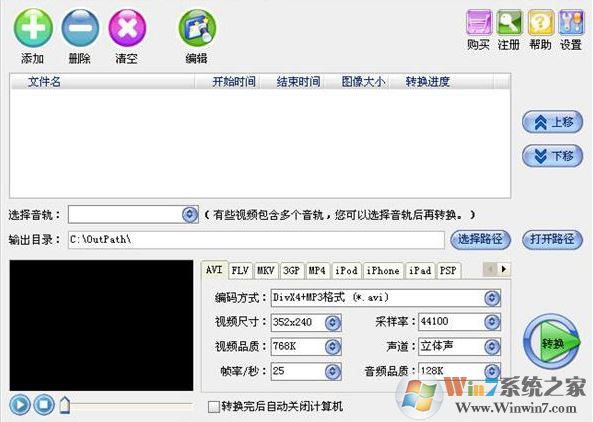The image size is (593, 422).
Task: Open the 注册 (register) key icon
Action: click(509, 23)
